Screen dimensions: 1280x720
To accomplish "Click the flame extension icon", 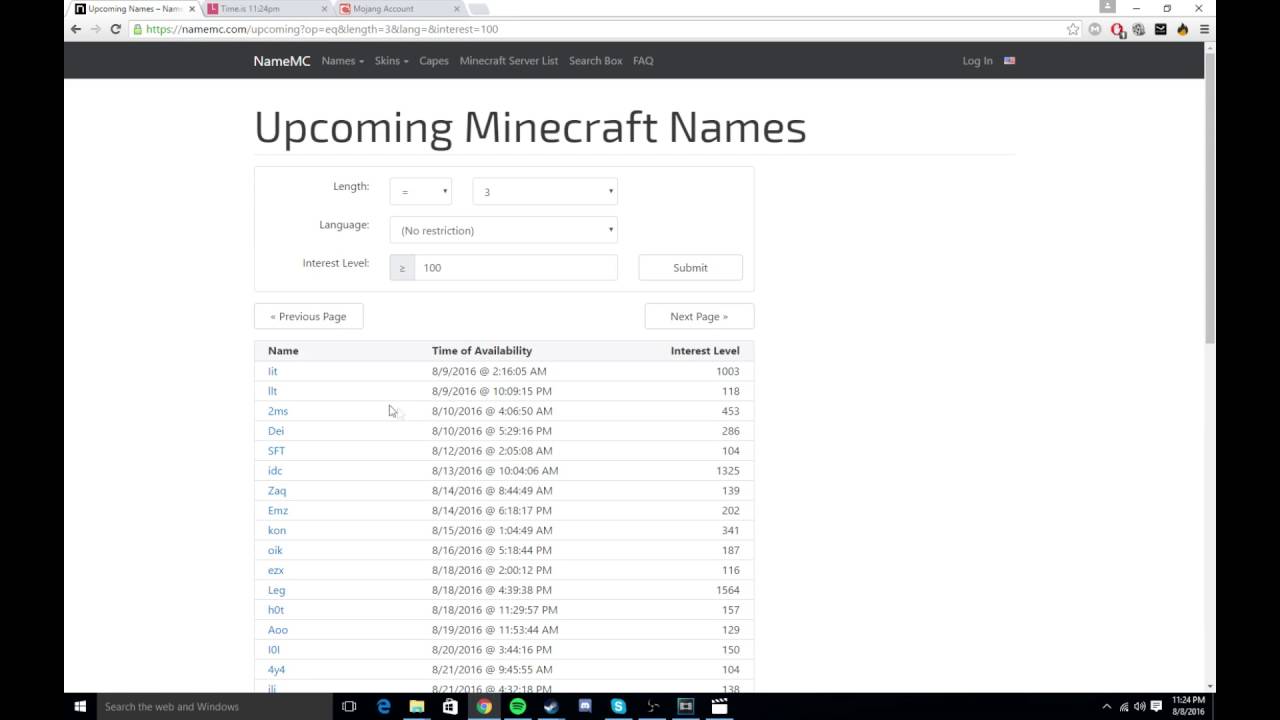I will 1182,29.
